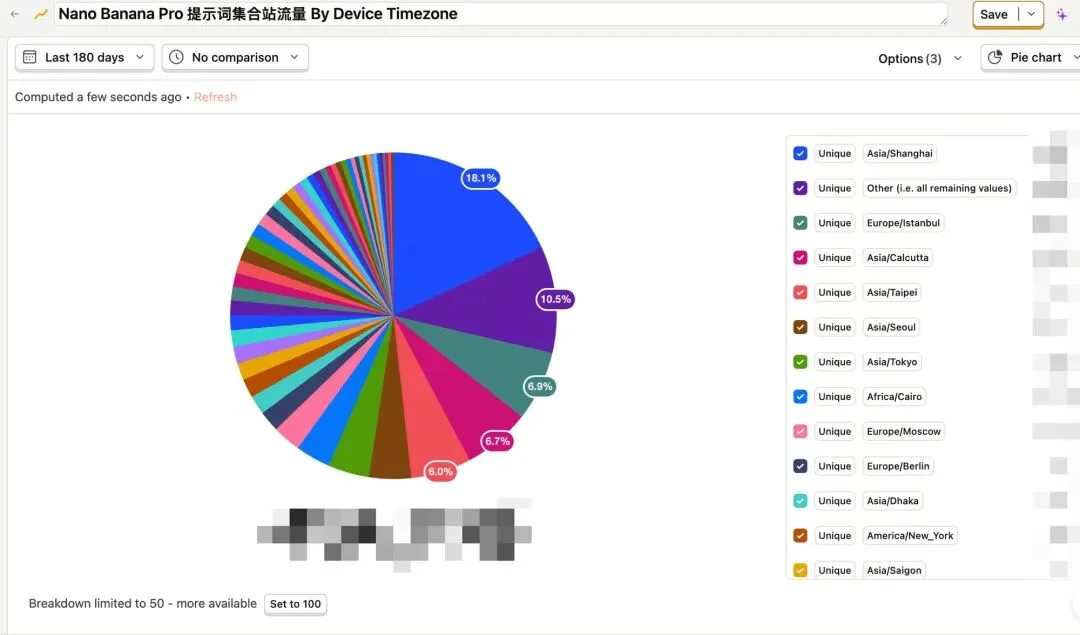This screenshot has height=635, width=1080.
Task: Click the Asia/Calcutta legend label
Action: point(897,258)
